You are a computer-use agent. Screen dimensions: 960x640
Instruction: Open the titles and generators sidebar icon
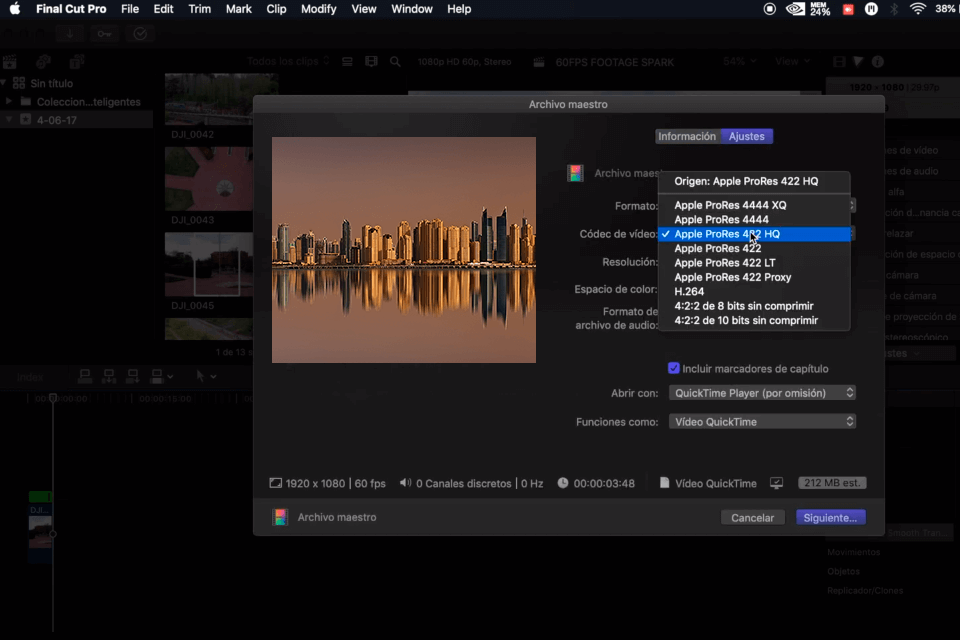[x=77, y=62]
